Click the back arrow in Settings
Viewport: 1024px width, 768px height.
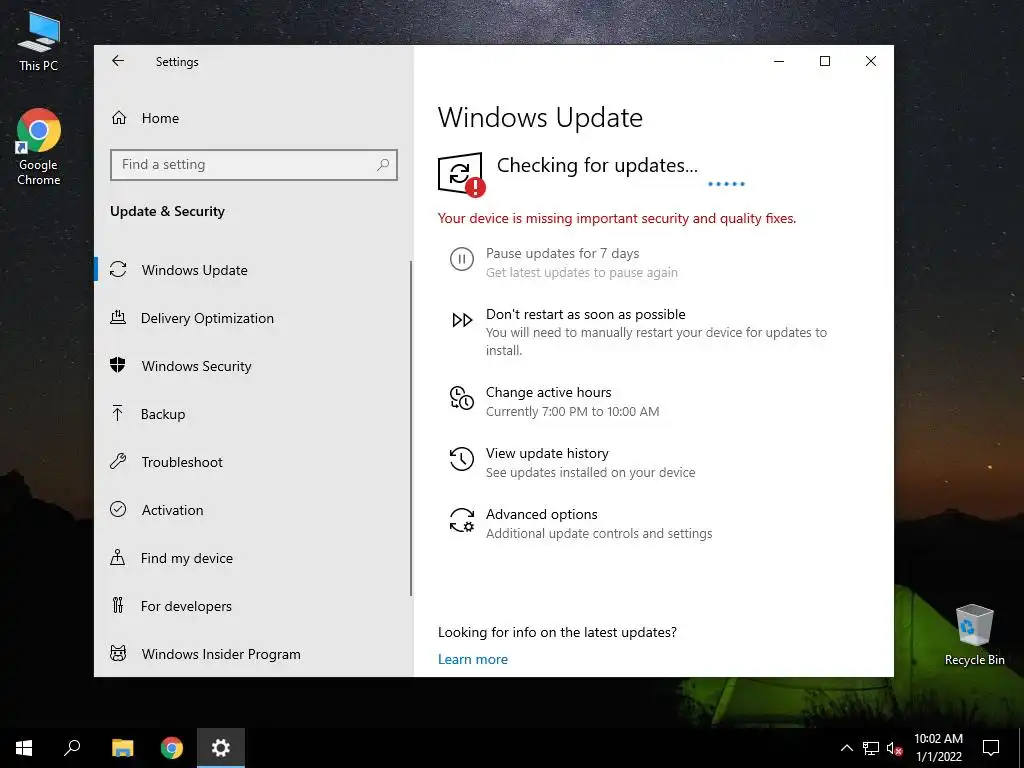coord(118,61)
